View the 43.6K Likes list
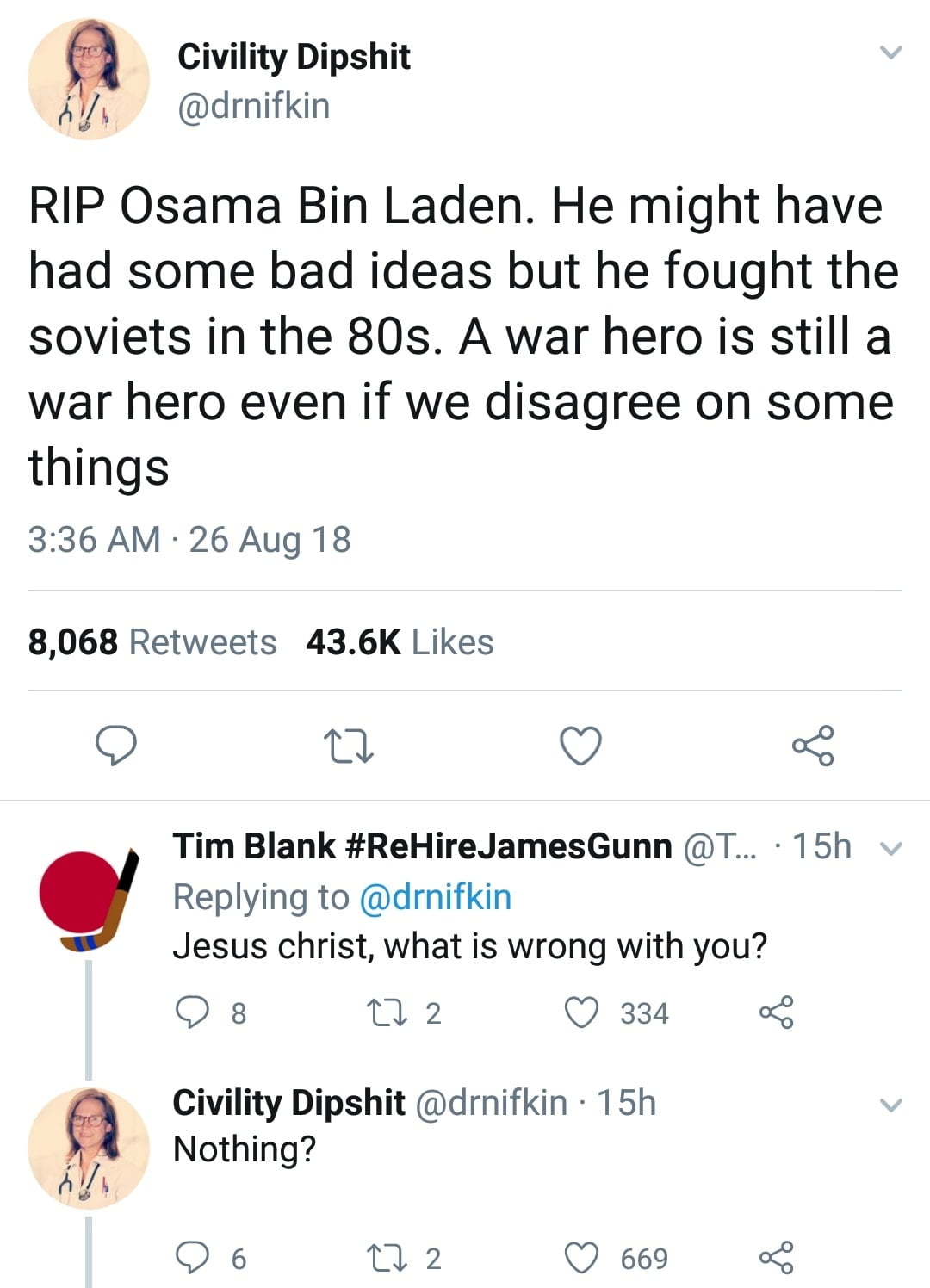The width and height of the screenshot is (930, 1288). click(400, 642)
